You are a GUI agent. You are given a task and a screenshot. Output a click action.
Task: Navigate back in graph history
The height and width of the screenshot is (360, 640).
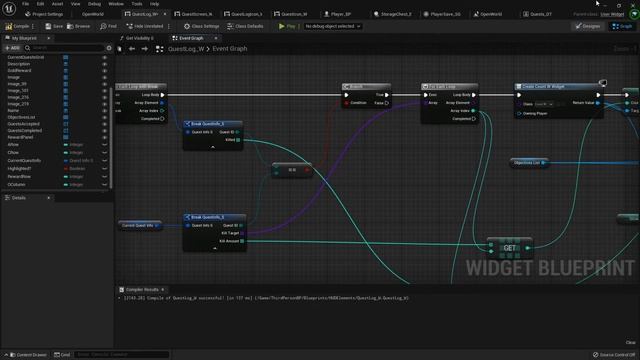(132, 49)
